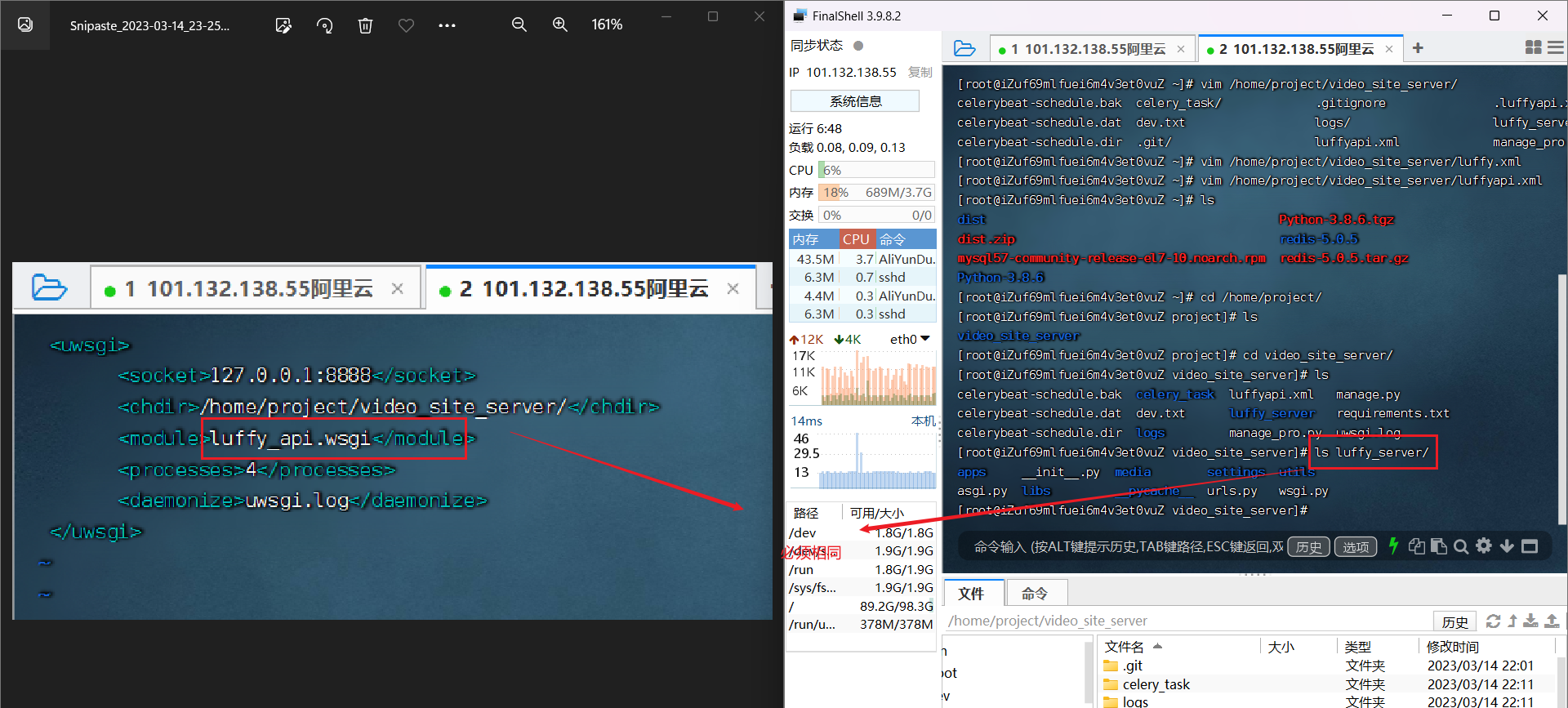Click the fullscreen window icon in terminal toolbar
Screen dimensions: 1568x708
pyautogui.click(x=1530, y=545)
